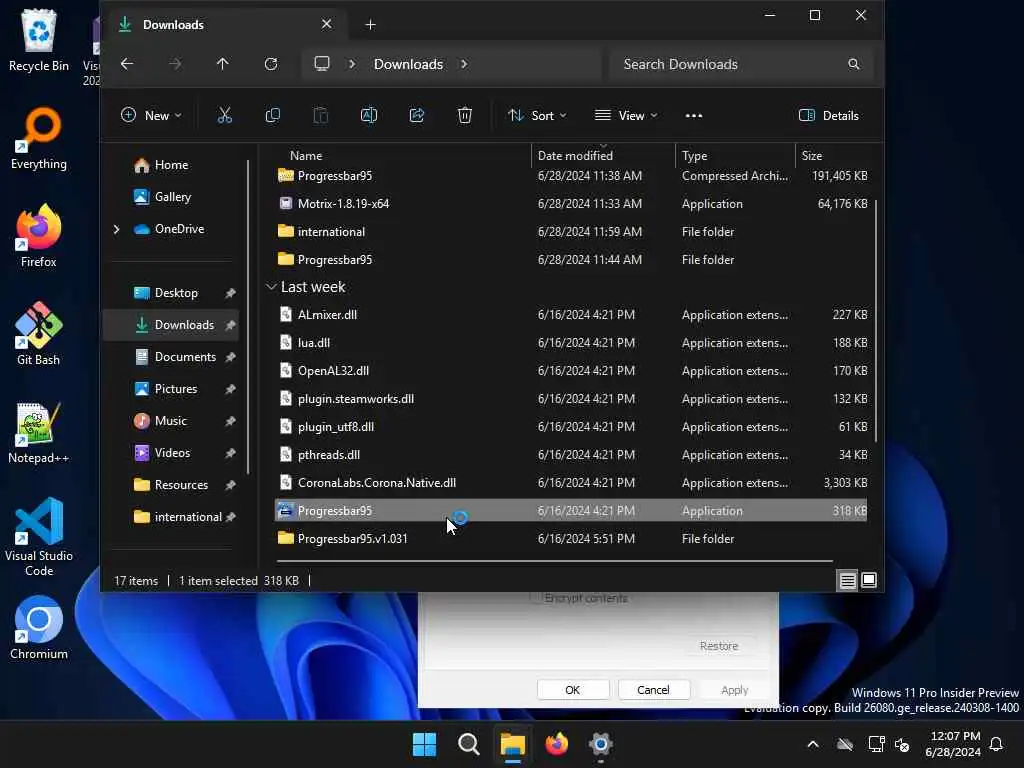
Task: Select CoronaLabs.Corona.Native.dll file
Action: tap(571, 483)
